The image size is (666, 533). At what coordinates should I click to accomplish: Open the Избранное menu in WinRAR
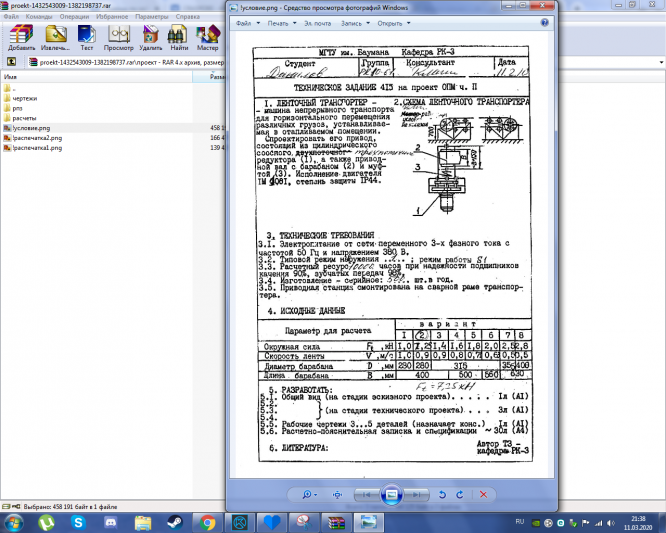[112, 17]
